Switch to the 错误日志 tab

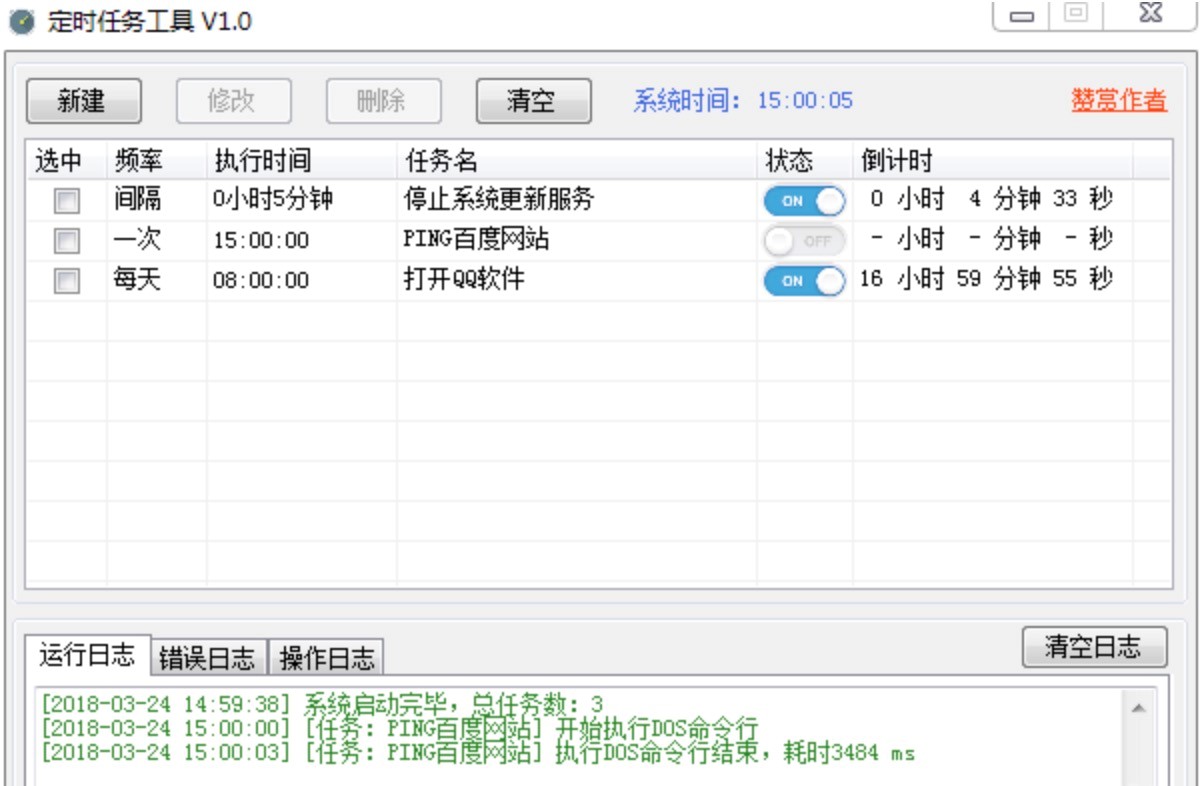(205, 657)
